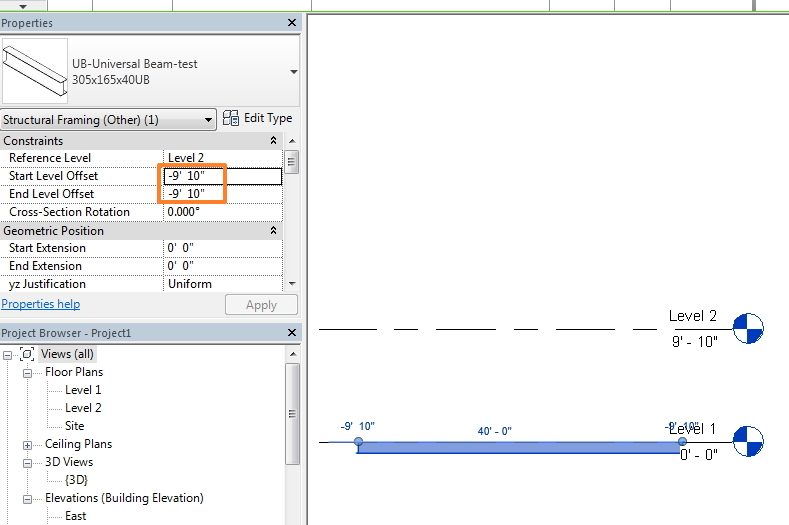
Task: Collapse the Constraints section
Action: pyautogui.click(x=273, y=140)
